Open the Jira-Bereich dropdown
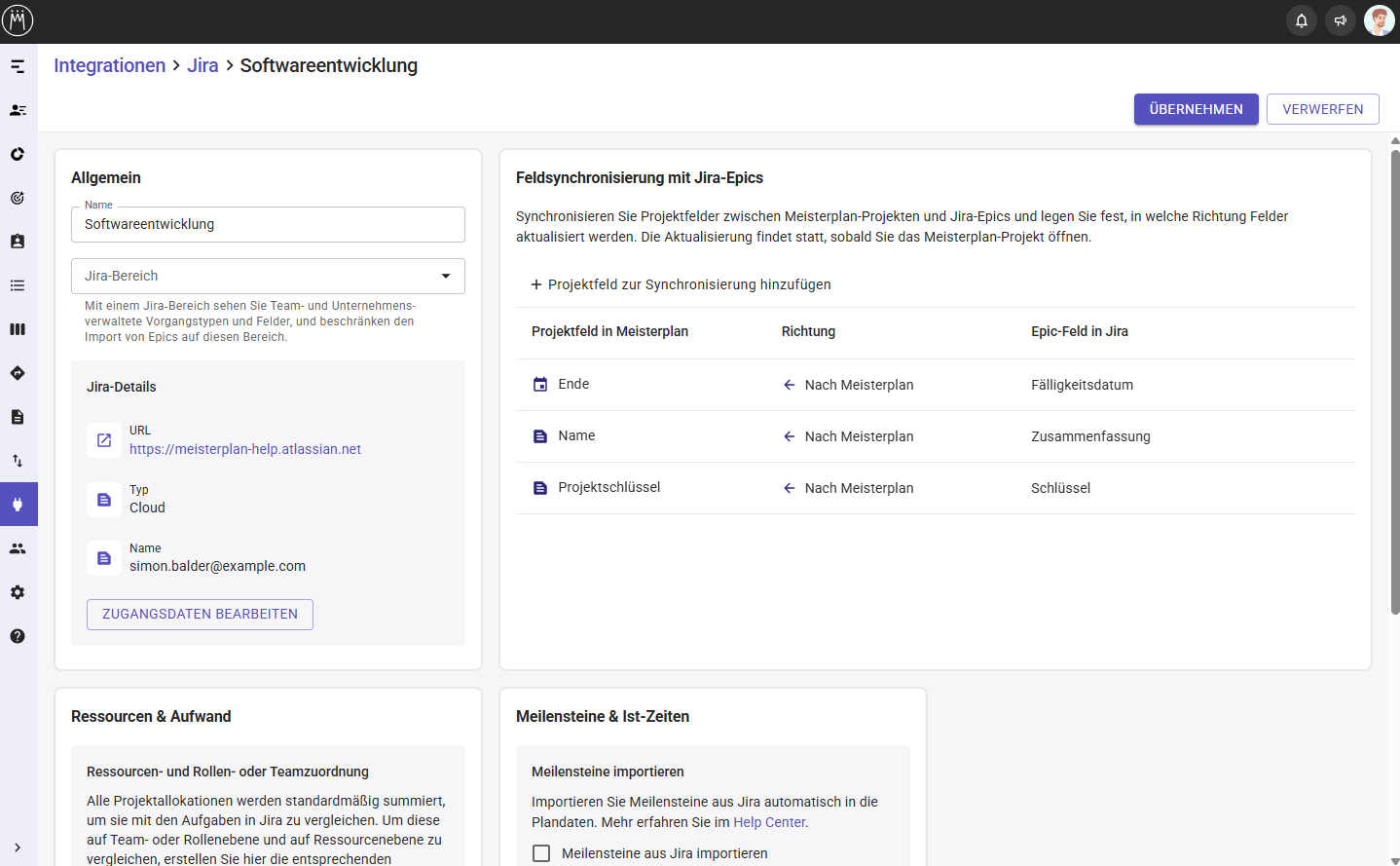1400x866 pixels. point(268,276)
